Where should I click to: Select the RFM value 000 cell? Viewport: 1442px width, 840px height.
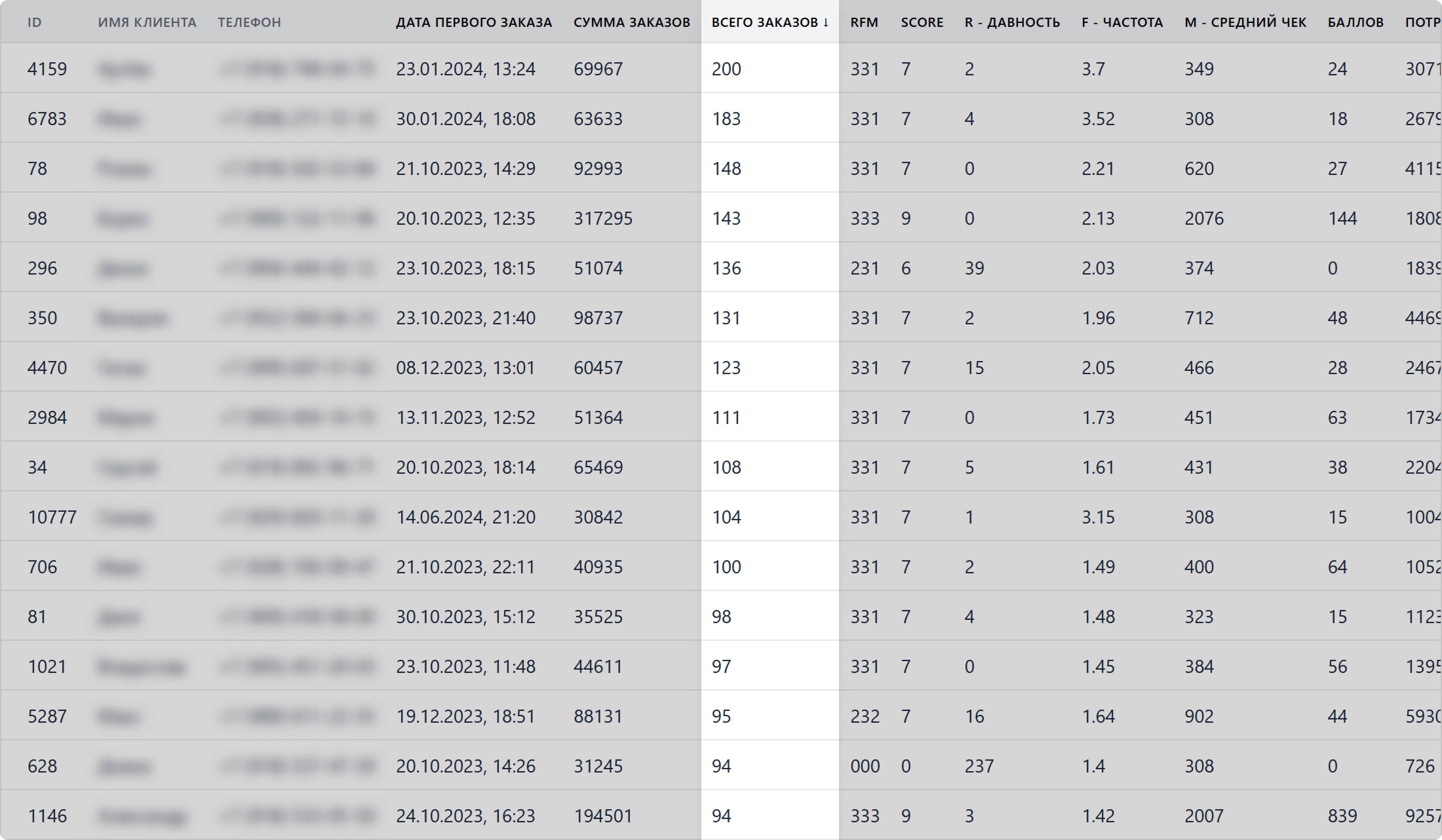point(865,766)
